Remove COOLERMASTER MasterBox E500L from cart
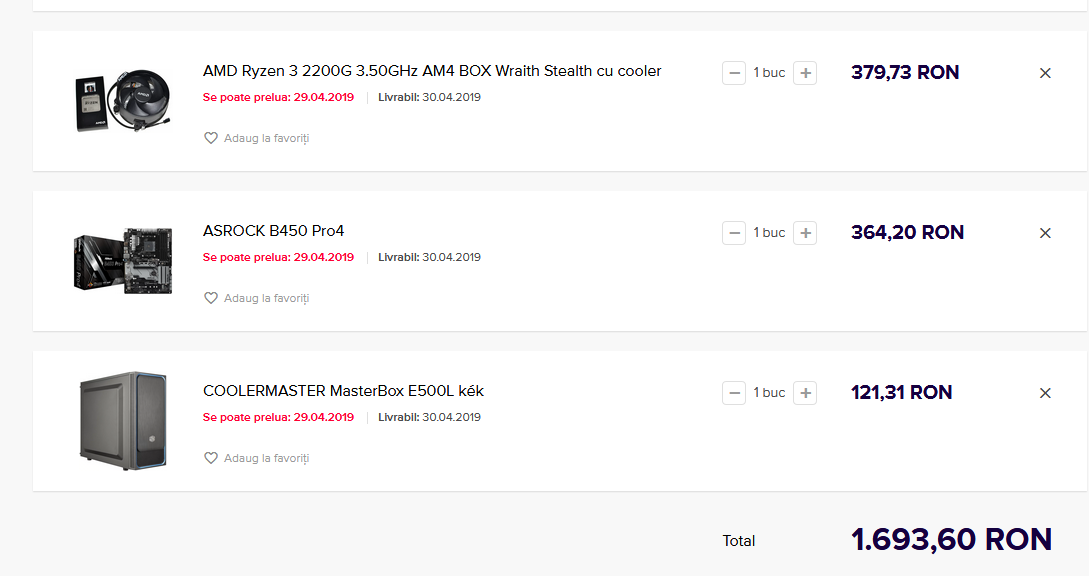The height and width of the screenshot is (576, 1089). [x=1045, y=393]
